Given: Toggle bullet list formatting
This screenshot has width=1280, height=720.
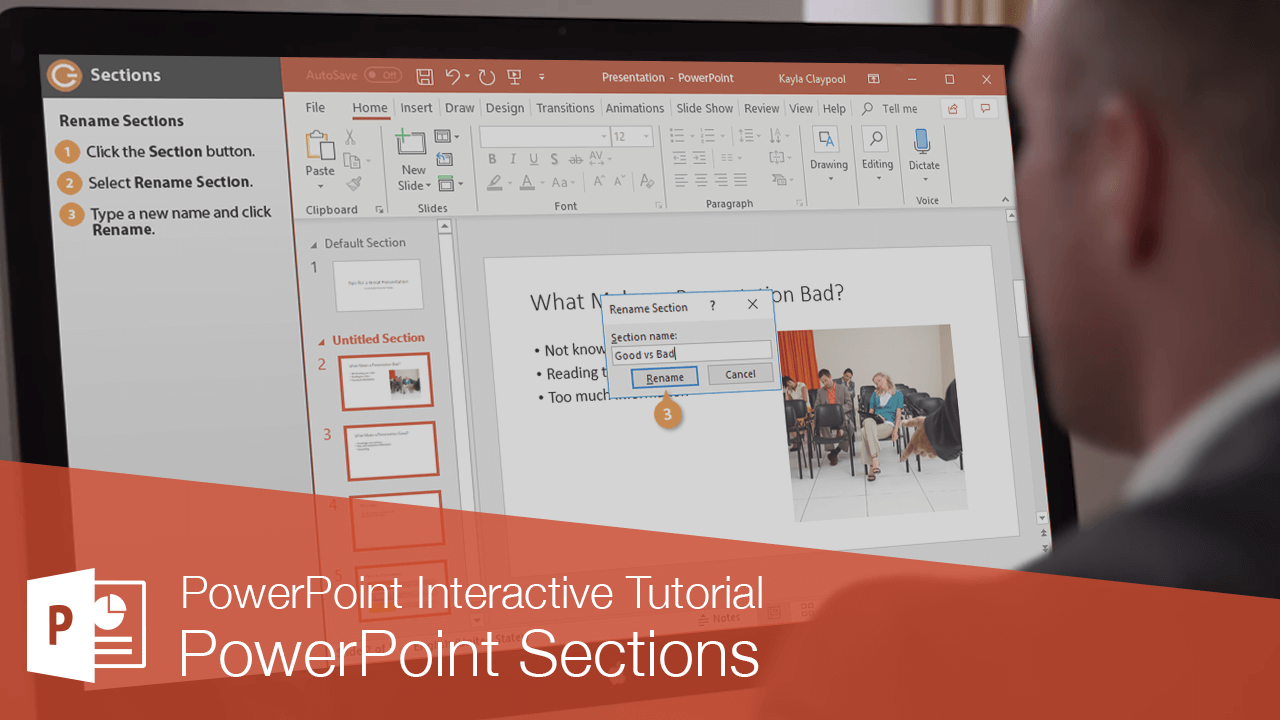Looking at the screenshot, I should click(x=678, y=136).
